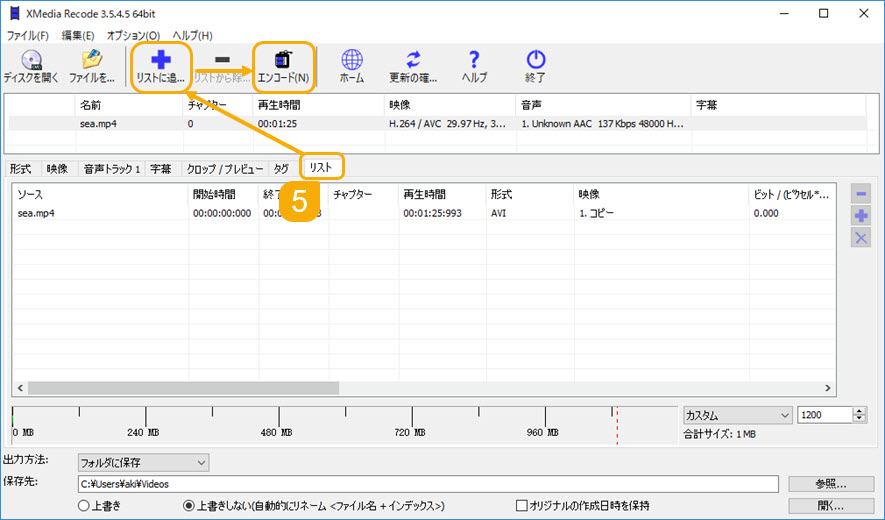Viewport: 885px width, 520px height.
Task: Click the ビット / ピクセル column header
Action: 792,194
